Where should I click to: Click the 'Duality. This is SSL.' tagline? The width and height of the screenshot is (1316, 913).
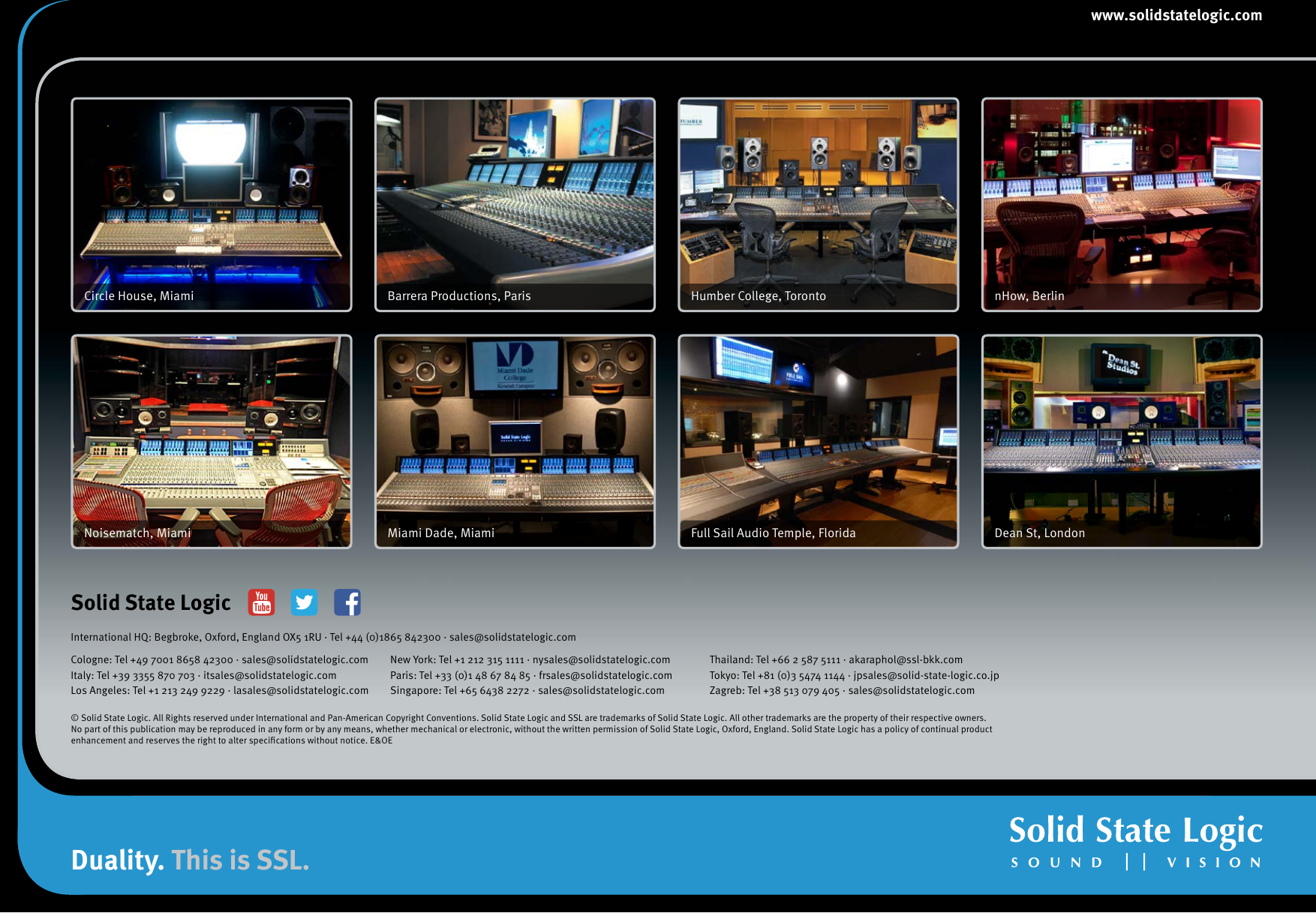pyautogui.click(x=190, y=860)
